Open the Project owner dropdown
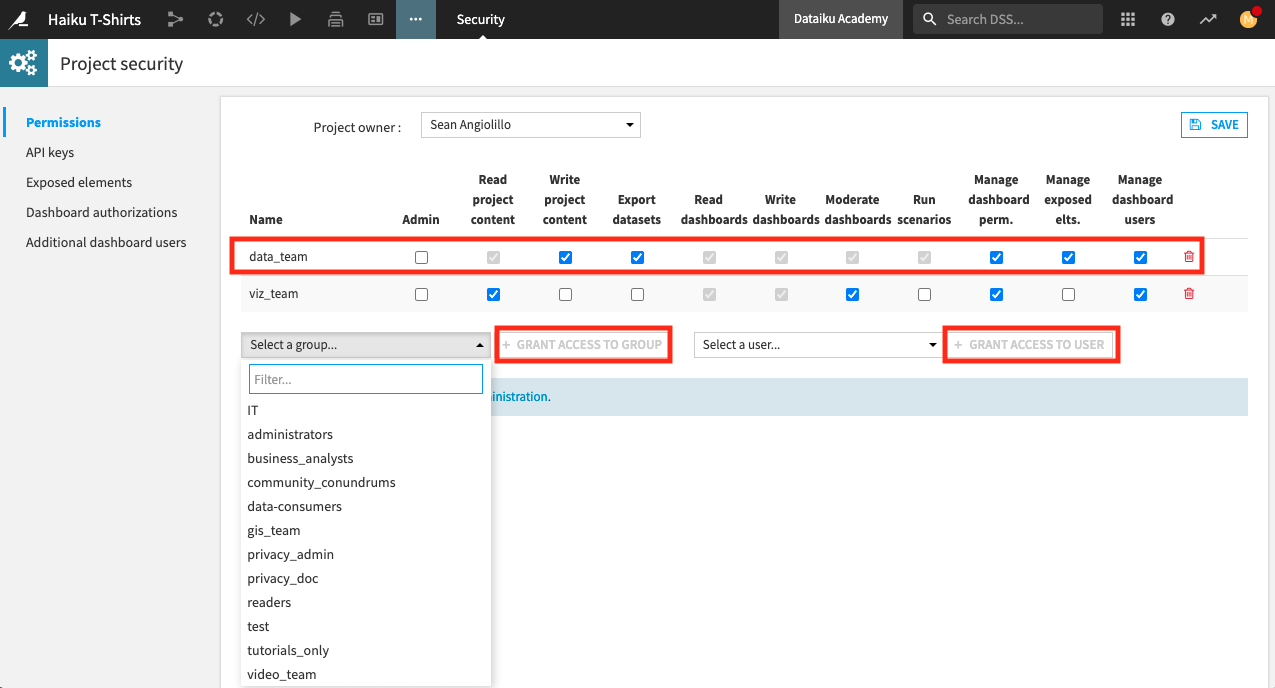 point(530,125)
